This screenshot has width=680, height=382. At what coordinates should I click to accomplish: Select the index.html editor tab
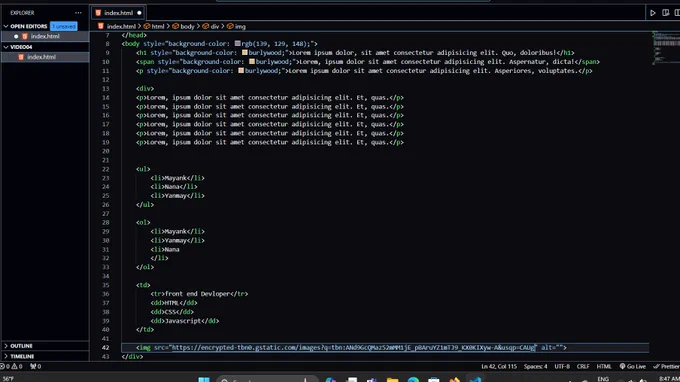point(118,13)
